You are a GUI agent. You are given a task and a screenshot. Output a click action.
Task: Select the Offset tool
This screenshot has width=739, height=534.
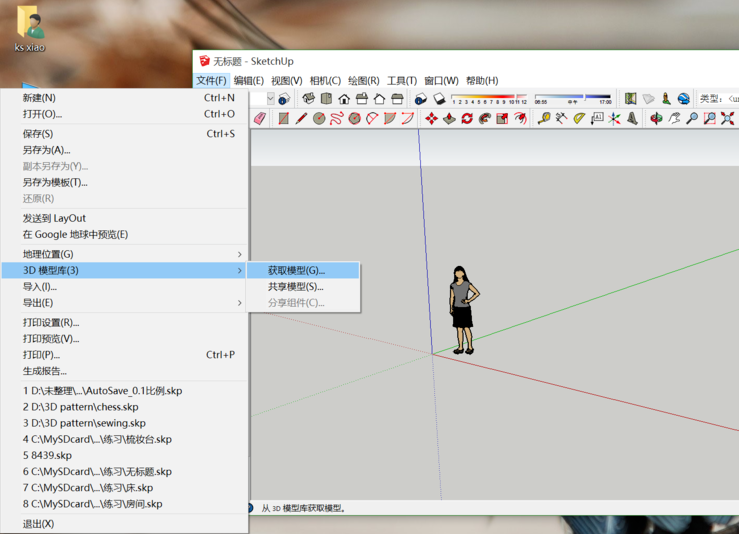tap(520, 118)
